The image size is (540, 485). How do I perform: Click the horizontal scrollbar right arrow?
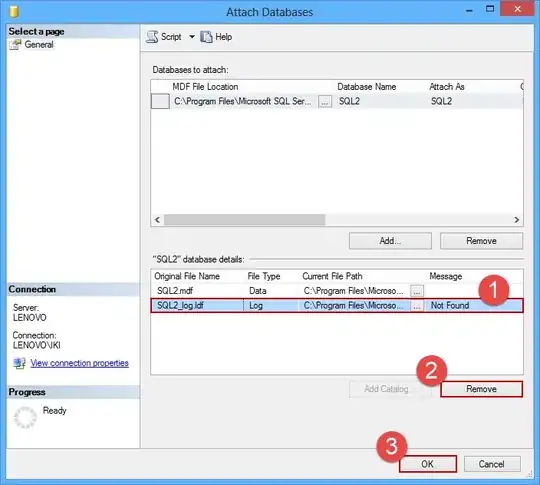click(517, 220)
